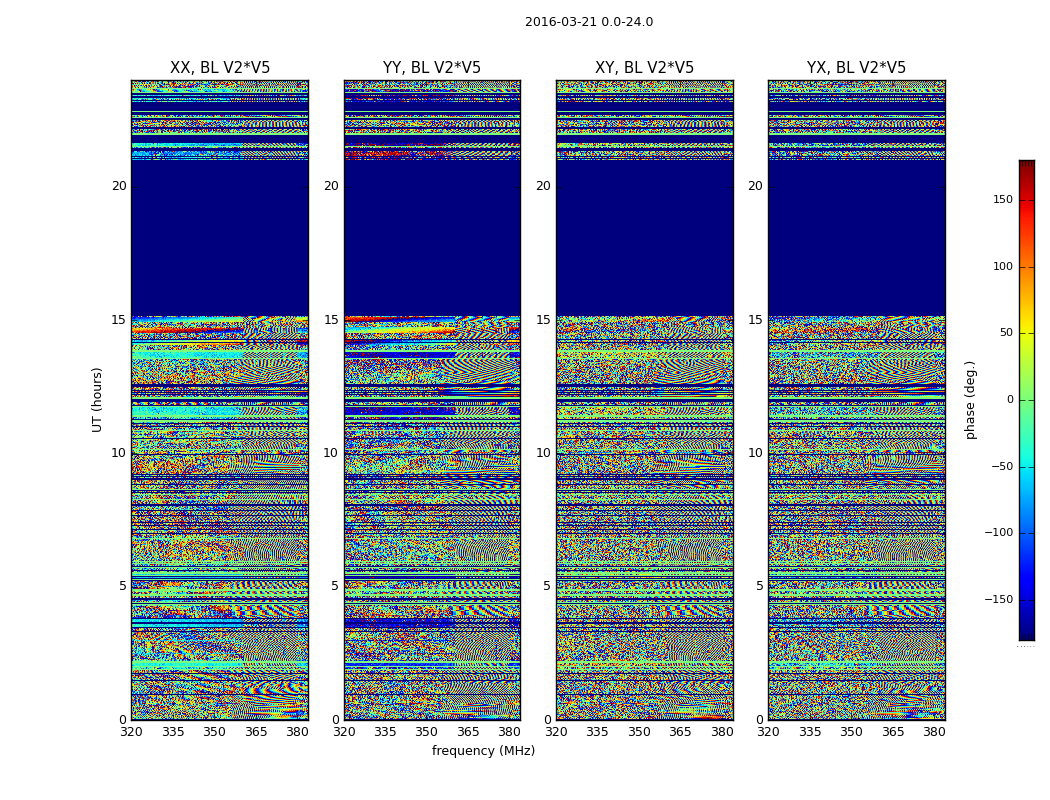Click the '10' hour tick of the YX plot

755,453
